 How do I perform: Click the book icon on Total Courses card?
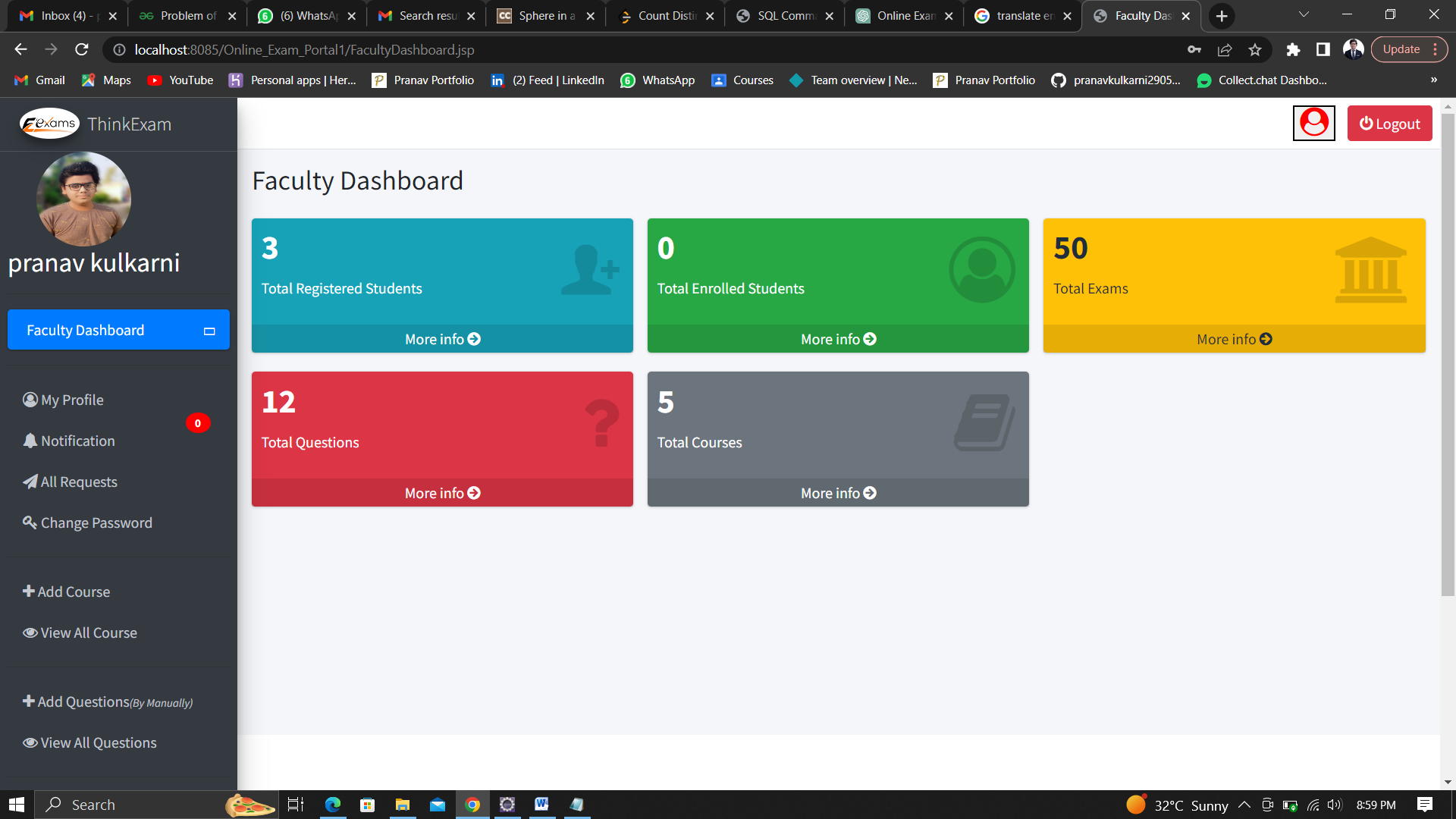[984, 422]
